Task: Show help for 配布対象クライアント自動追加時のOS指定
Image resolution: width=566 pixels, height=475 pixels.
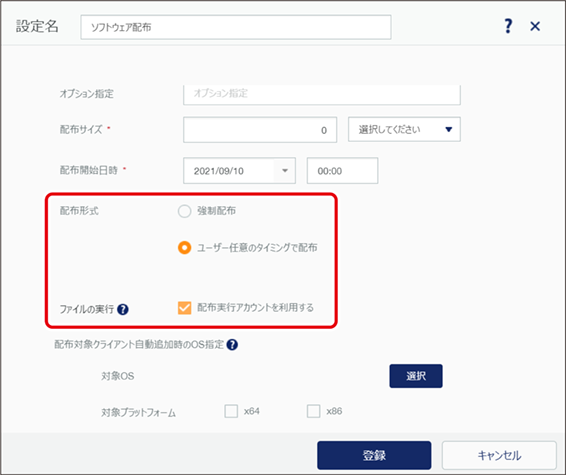Action: 232,345
